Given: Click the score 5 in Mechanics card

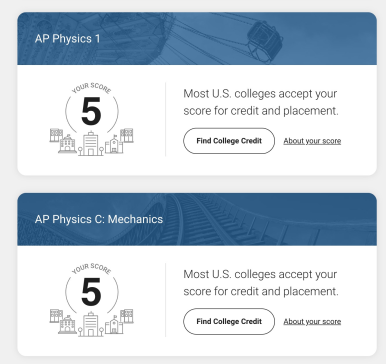Looking at the screenshot, I should click(x=91, y=292).
